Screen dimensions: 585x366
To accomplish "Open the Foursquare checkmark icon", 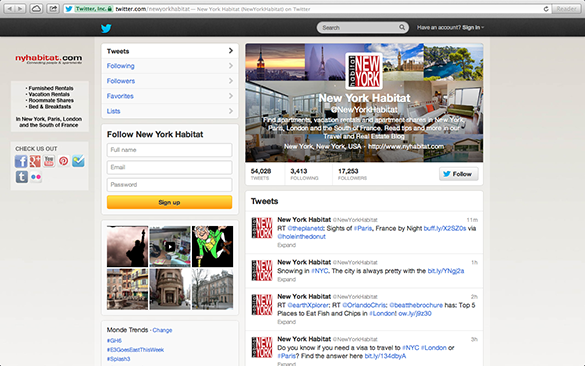I will click(x=78, y=161).
